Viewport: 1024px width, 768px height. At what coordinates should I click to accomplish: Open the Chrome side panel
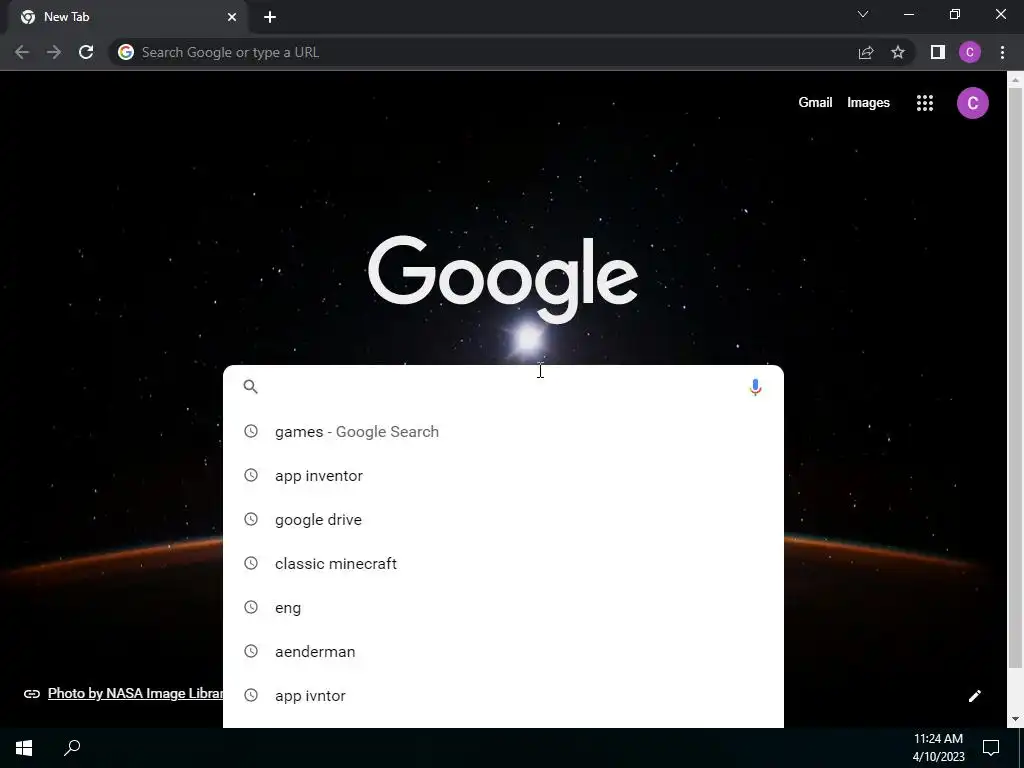point(938,52)
